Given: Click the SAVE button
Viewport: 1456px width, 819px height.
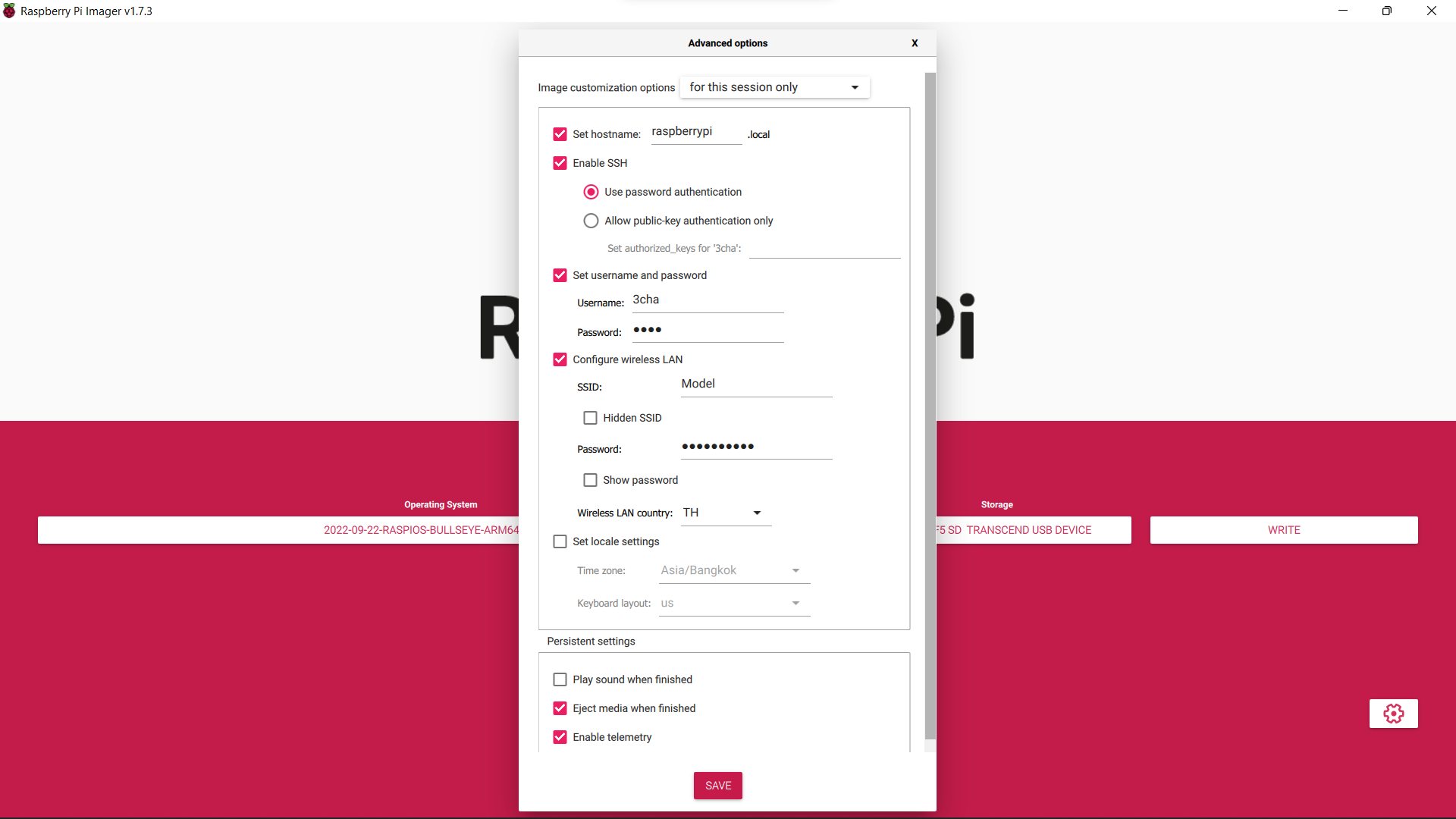Looking at the screenshot, I should click(718, 785).
